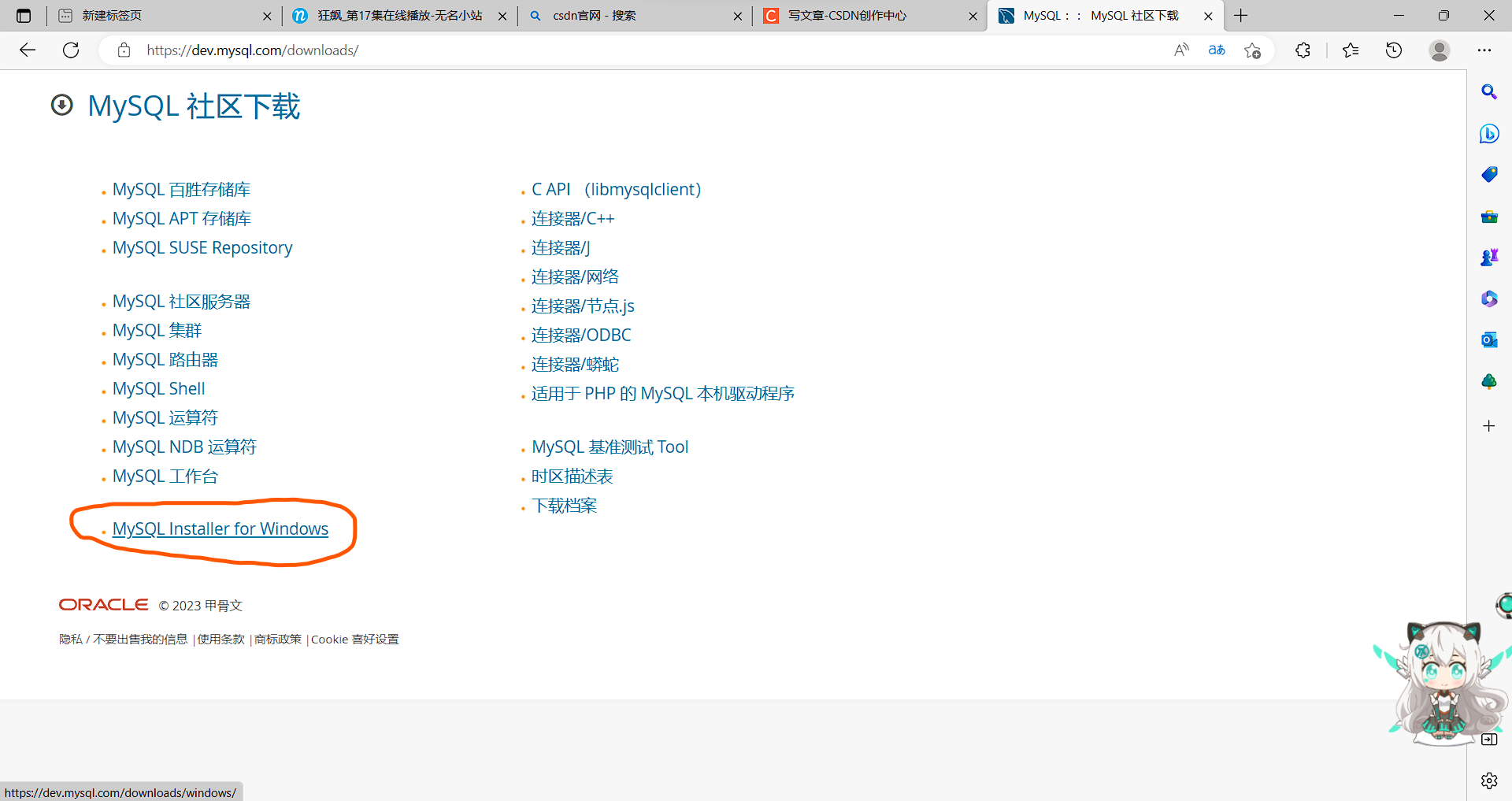Image resolution: width=1512 pixels, height=801 pixels.
Task: Open the 下载档案 link
Action: coord(564,506)
